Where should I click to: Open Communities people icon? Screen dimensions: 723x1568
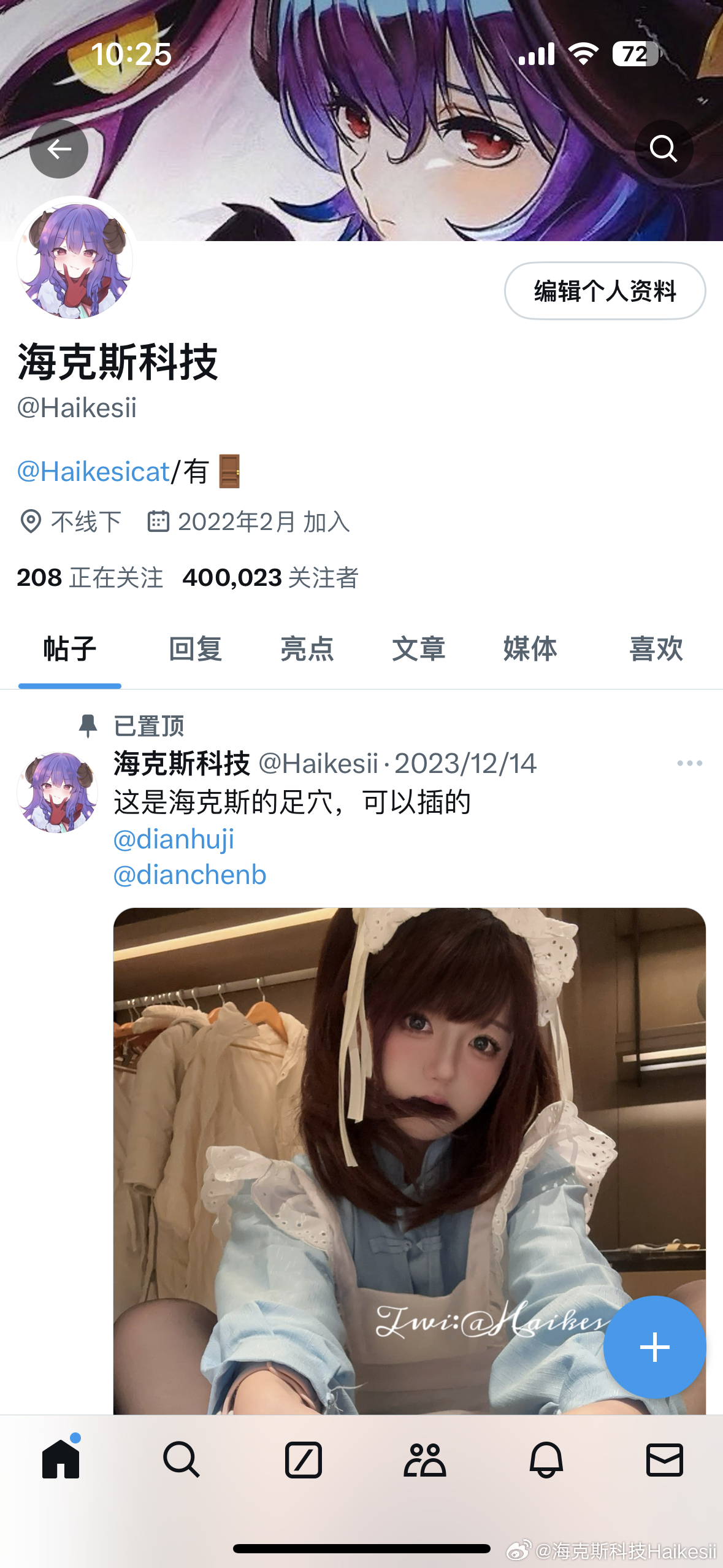click(424, 1459)
